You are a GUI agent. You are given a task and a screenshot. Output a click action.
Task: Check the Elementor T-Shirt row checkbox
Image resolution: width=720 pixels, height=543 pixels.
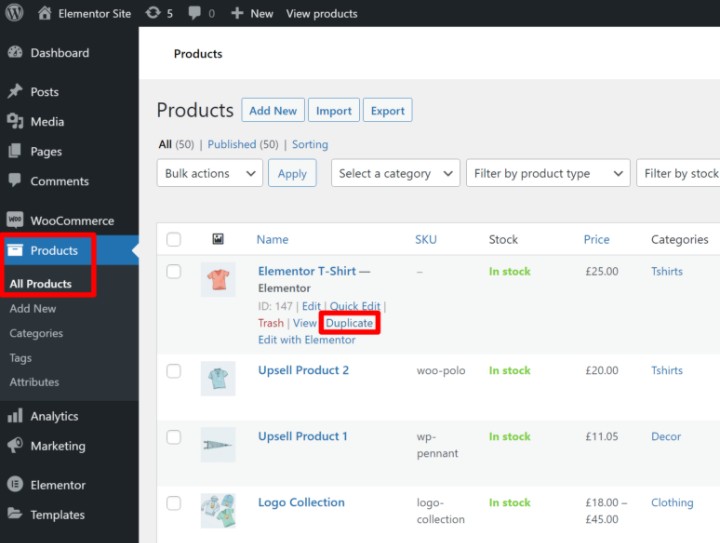tap(174, 272)
